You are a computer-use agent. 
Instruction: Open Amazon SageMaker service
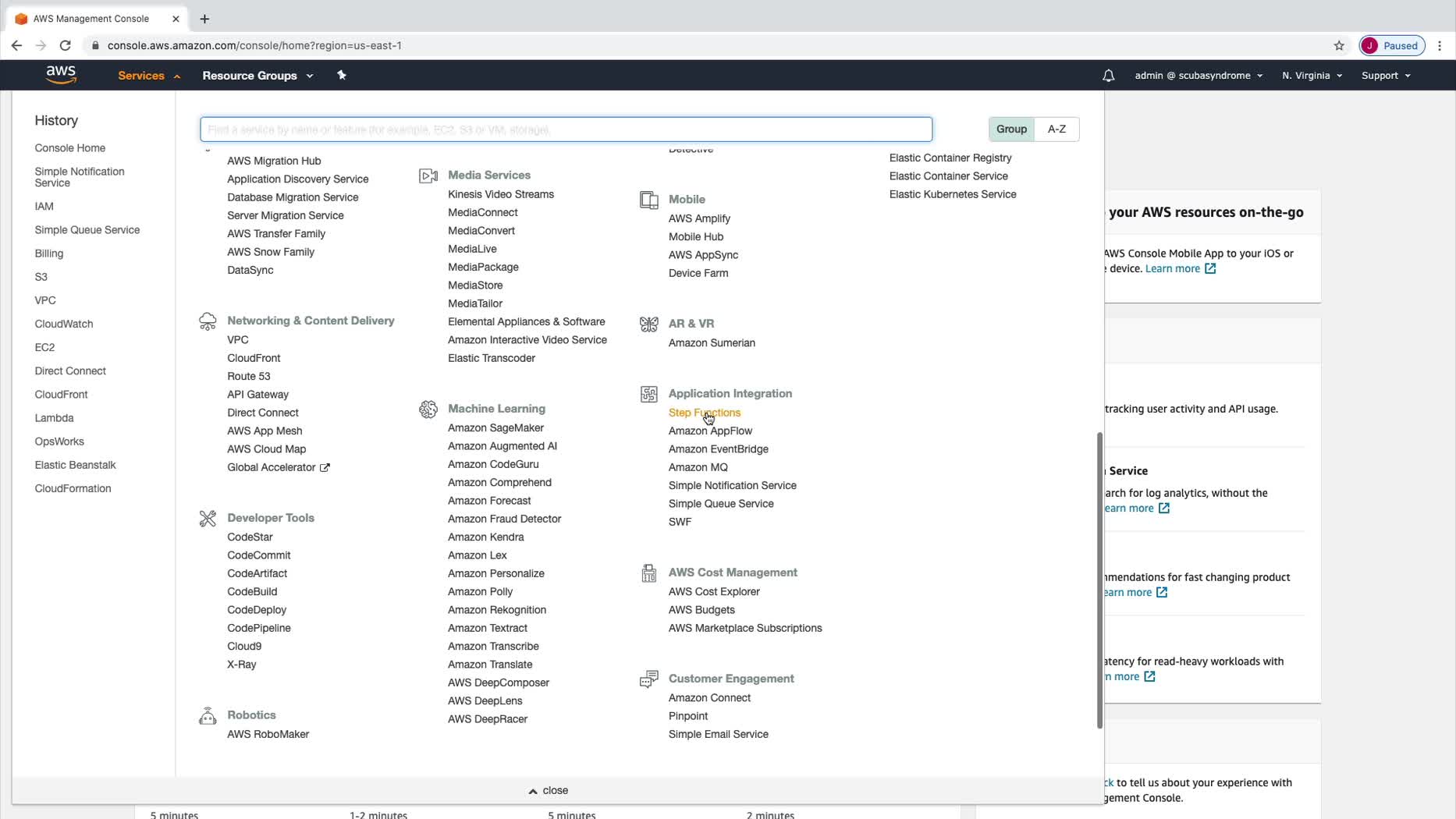click(495, 427)
